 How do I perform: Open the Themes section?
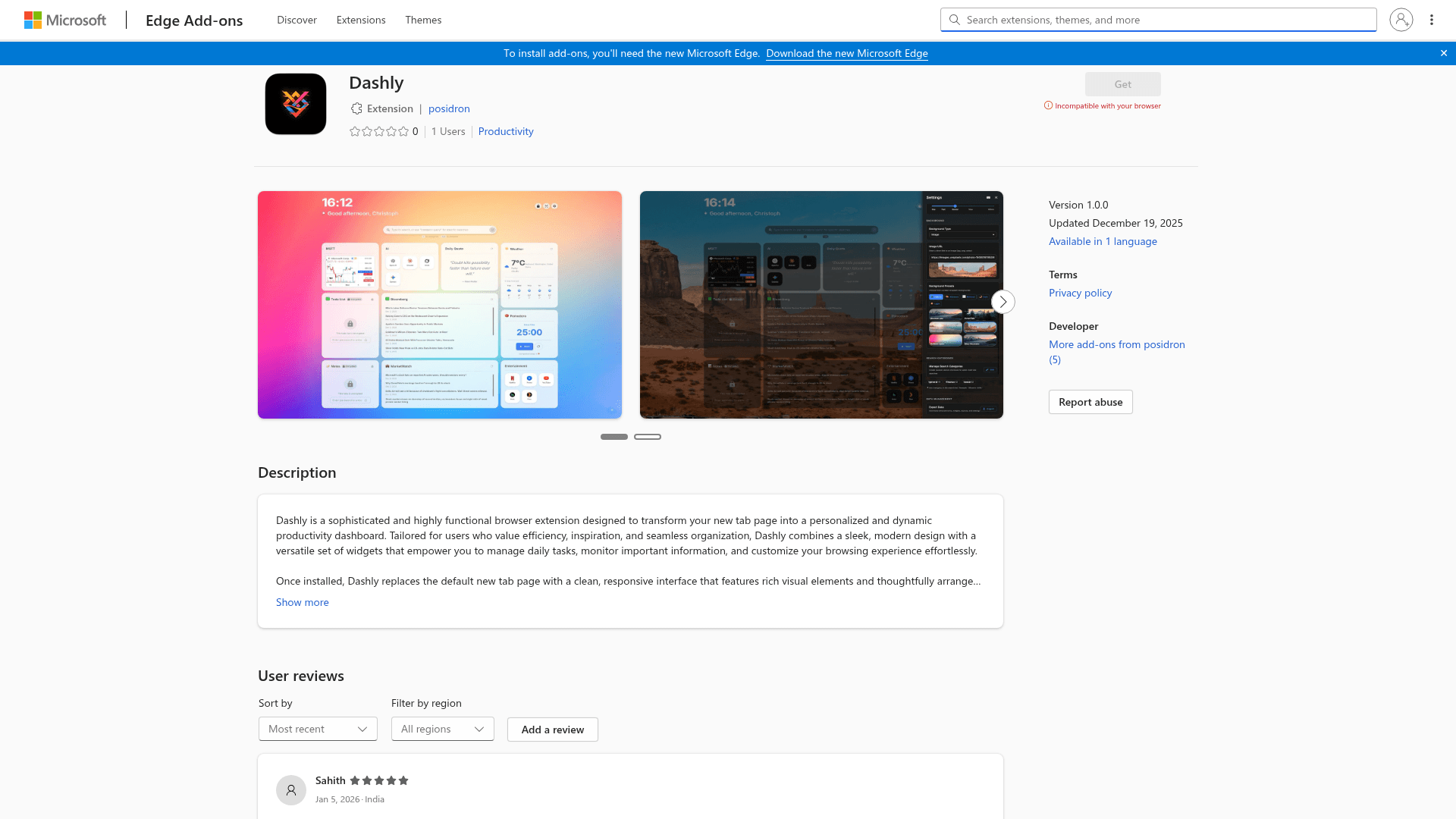(422, 20)
